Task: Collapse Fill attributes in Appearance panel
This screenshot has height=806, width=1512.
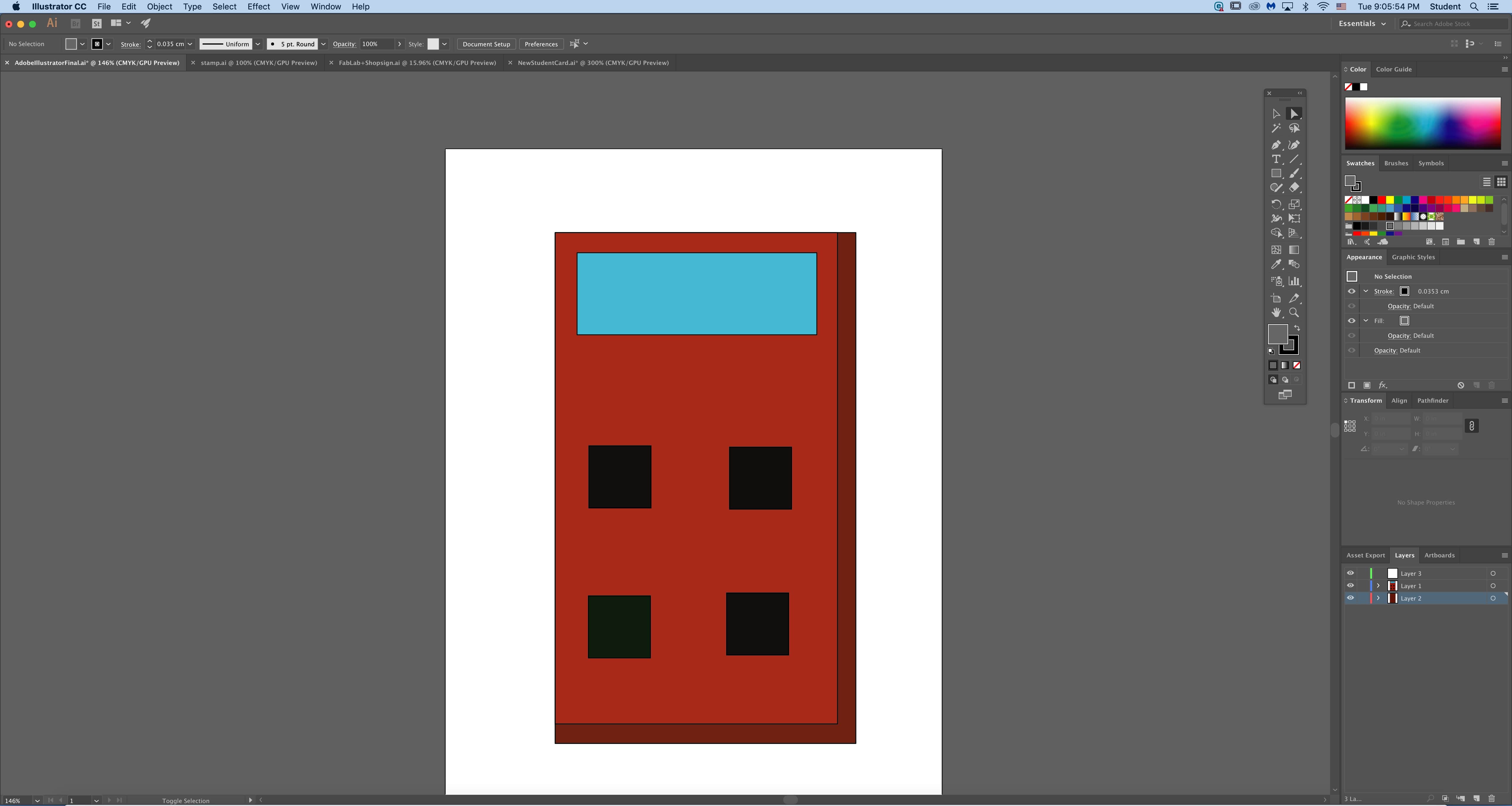Action: [x=1366, y=321]
